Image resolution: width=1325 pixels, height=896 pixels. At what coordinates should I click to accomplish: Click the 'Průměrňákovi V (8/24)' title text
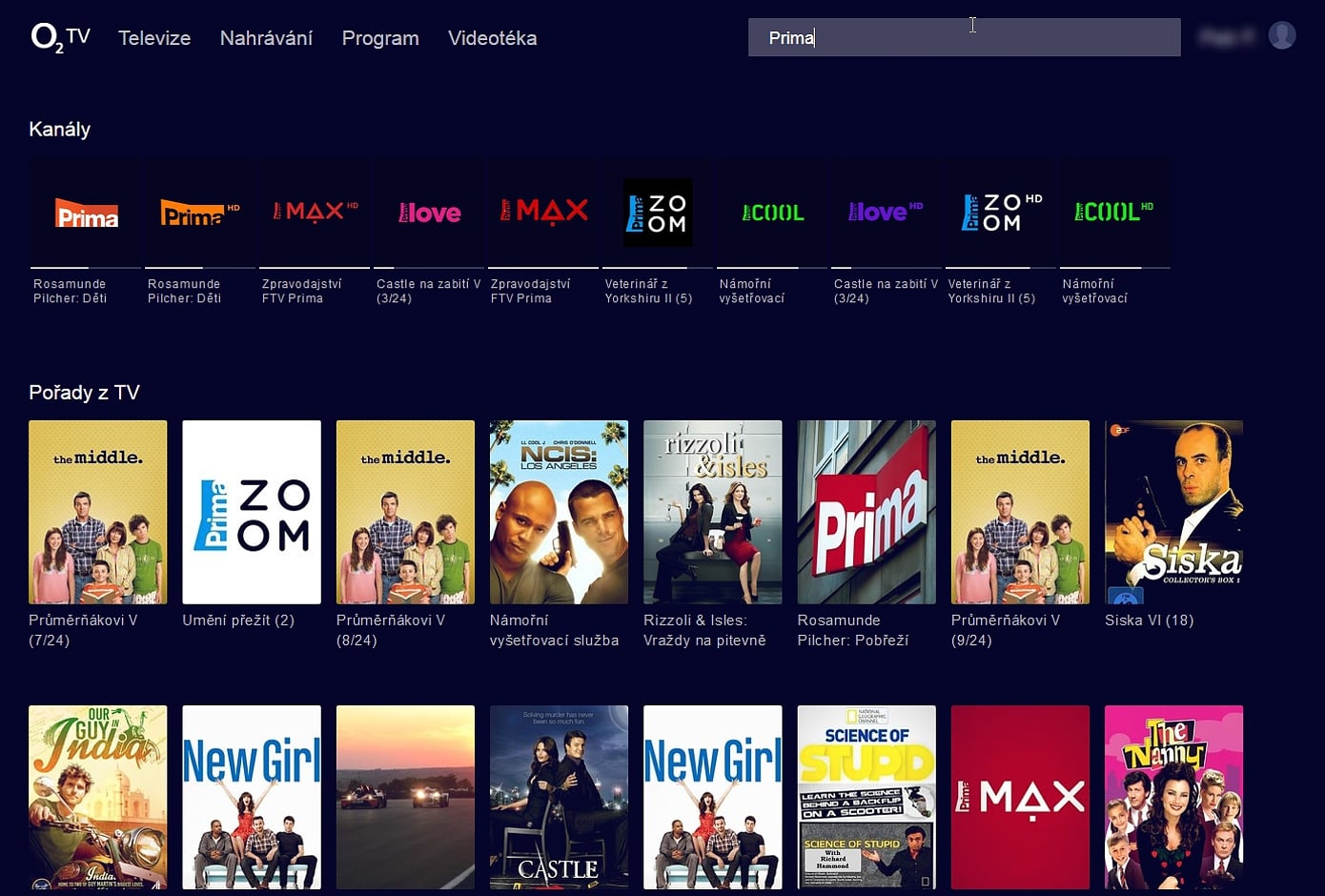pos(391,630)
